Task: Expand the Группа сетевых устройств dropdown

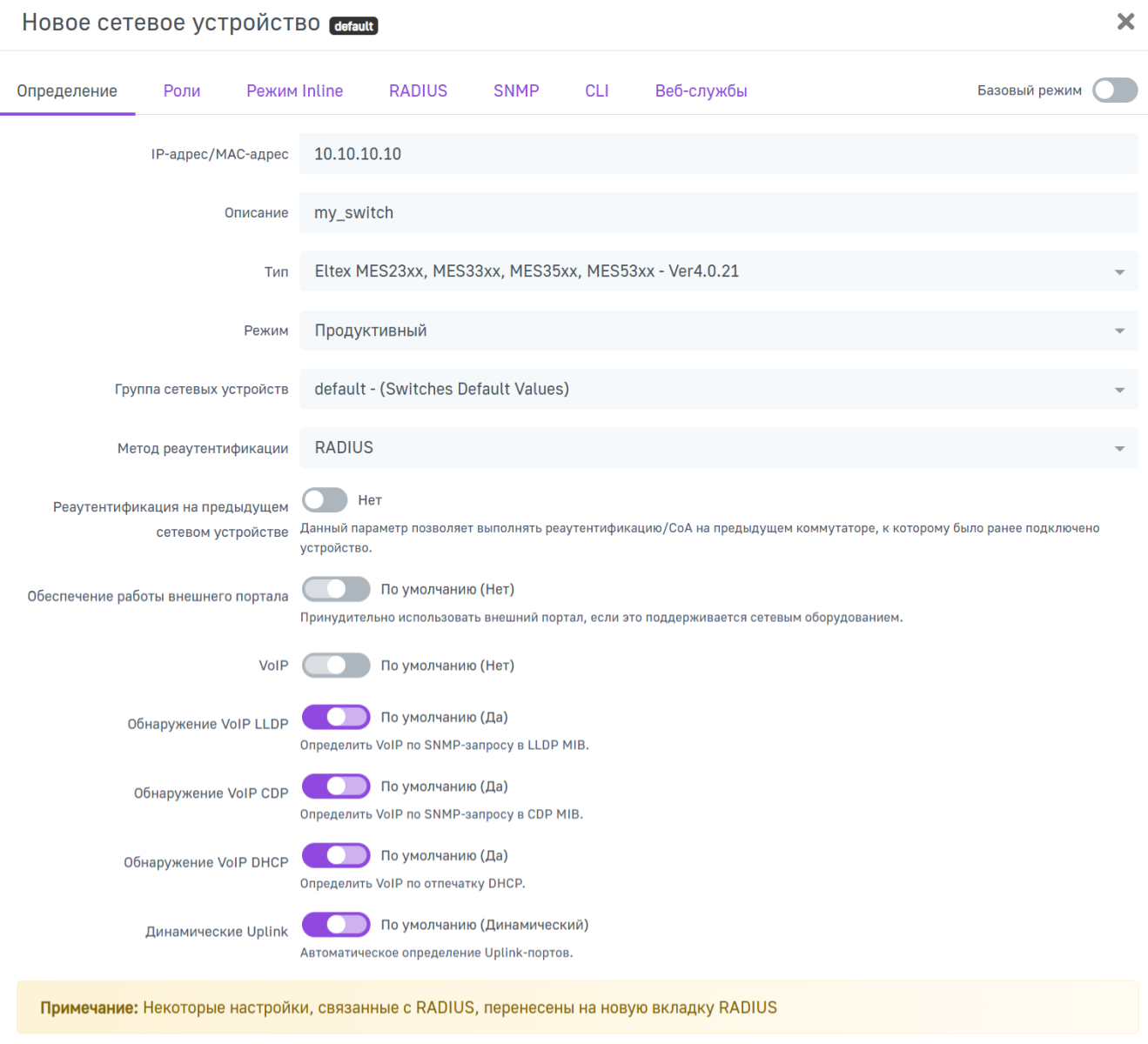Action: (718, 389)
